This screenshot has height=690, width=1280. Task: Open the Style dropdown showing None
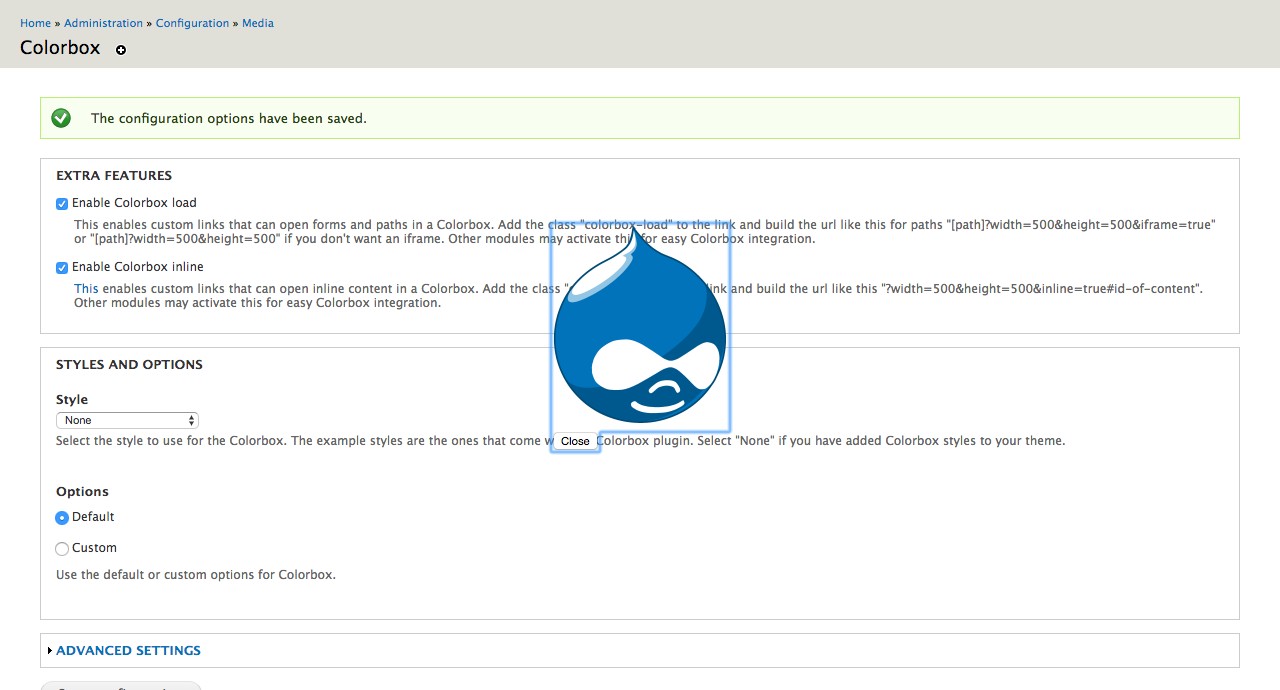(127, 420)
